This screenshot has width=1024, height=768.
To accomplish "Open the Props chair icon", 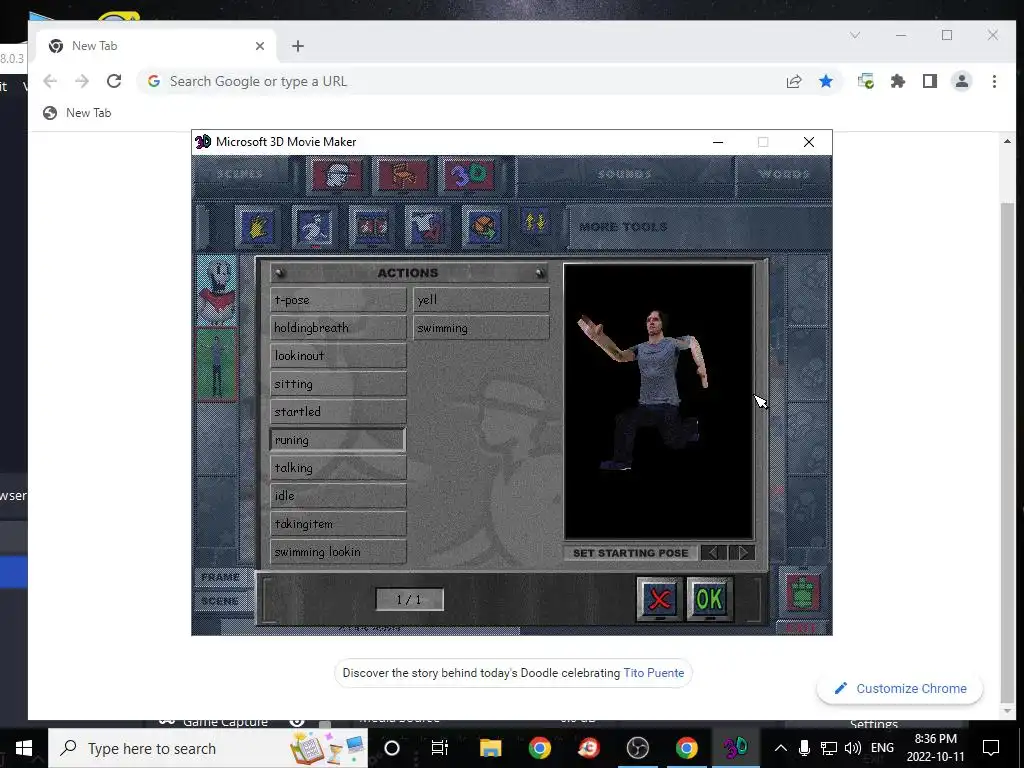I will [x=403, y=175].
